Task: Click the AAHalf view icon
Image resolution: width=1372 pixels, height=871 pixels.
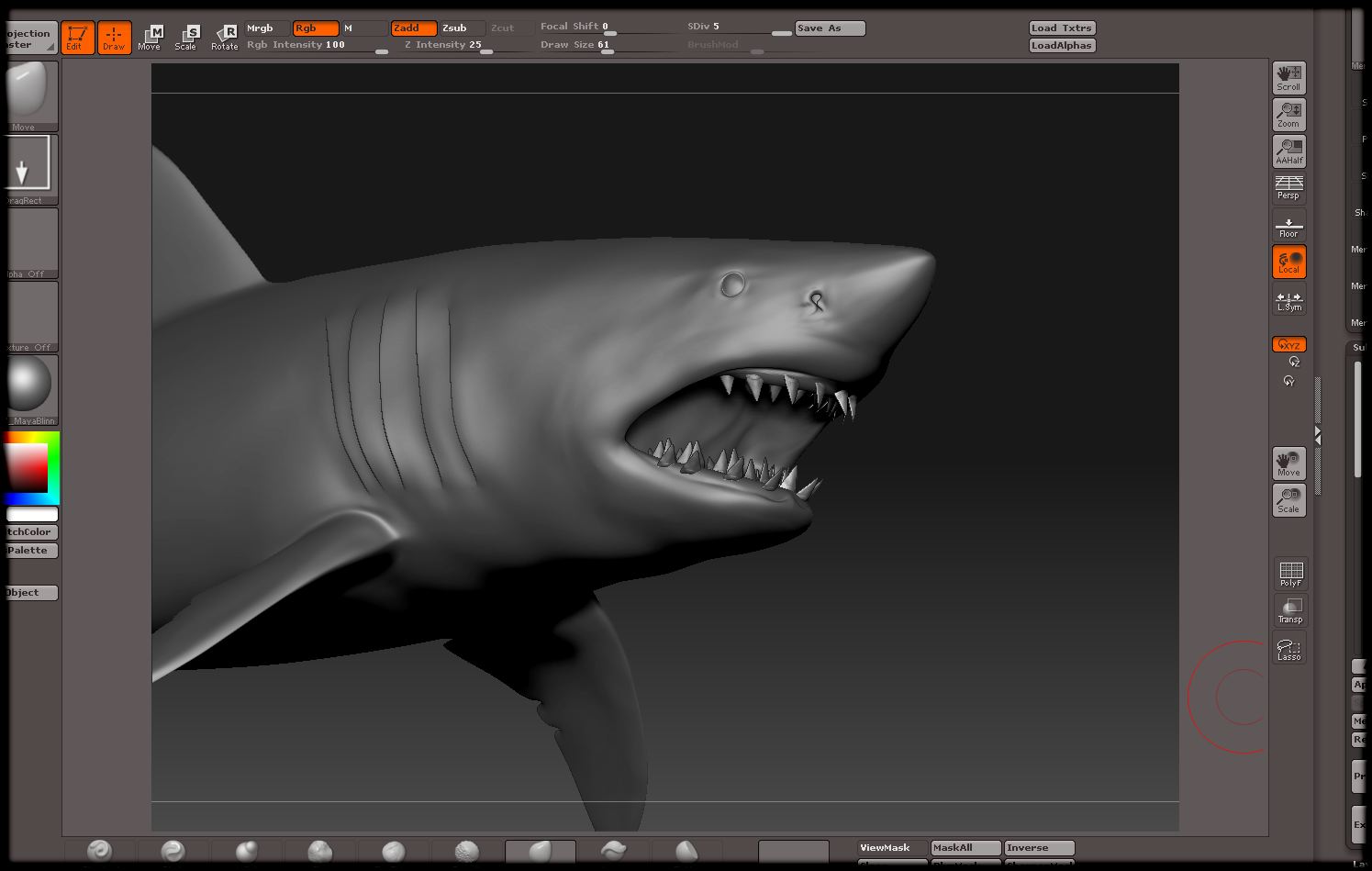Action: click(x=1288, y=151)
